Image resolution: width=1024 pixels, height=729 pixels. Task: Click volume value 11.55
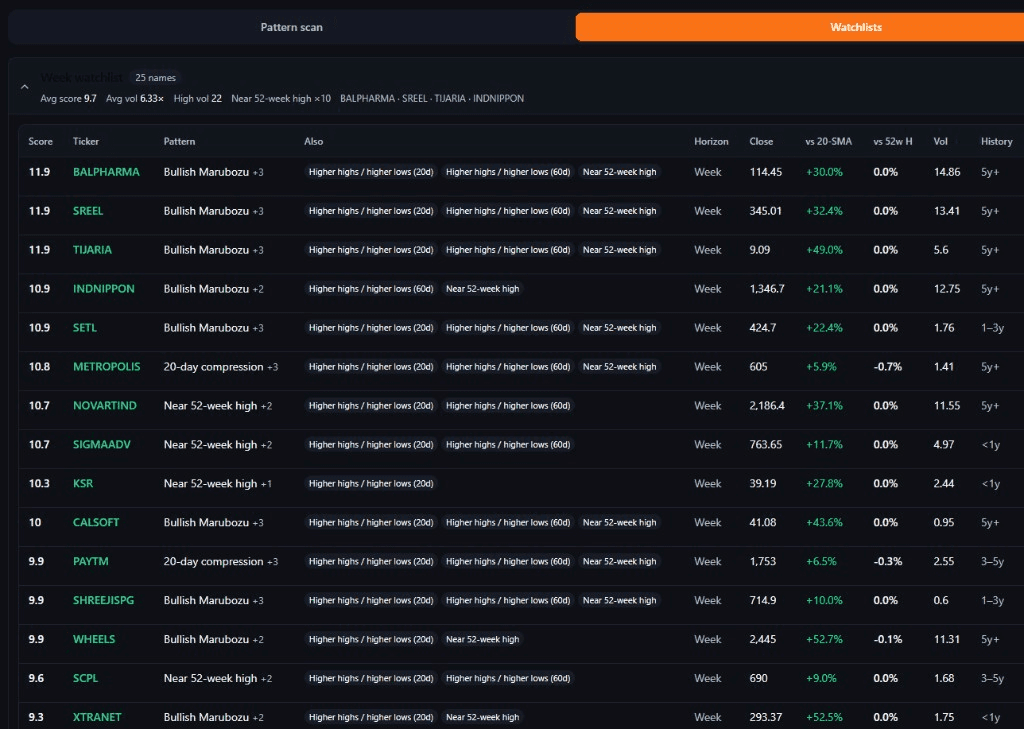[x=947, y=406]
